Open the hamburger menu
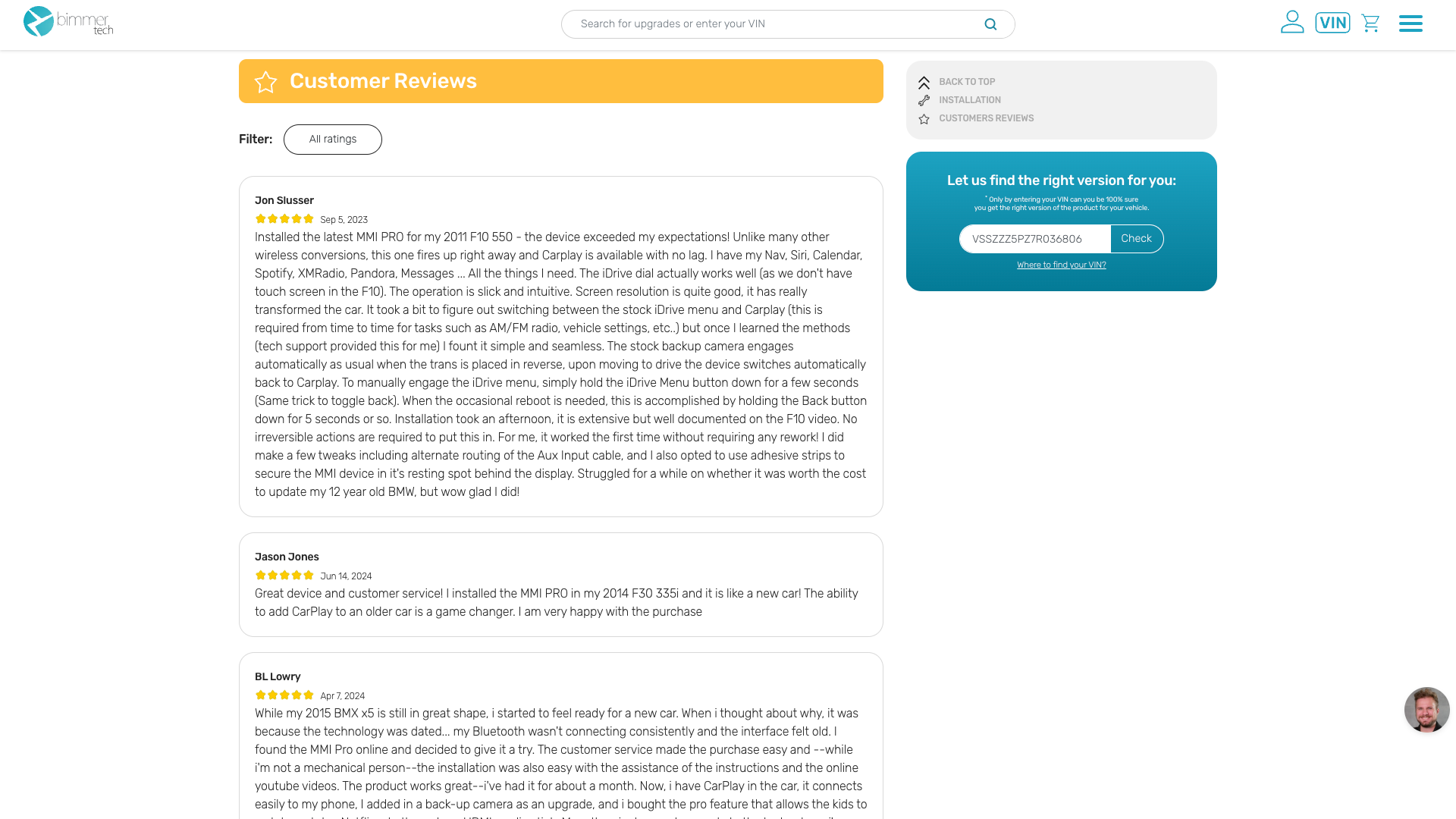This screenshot has width=1456, height=819. (1410, 24)
